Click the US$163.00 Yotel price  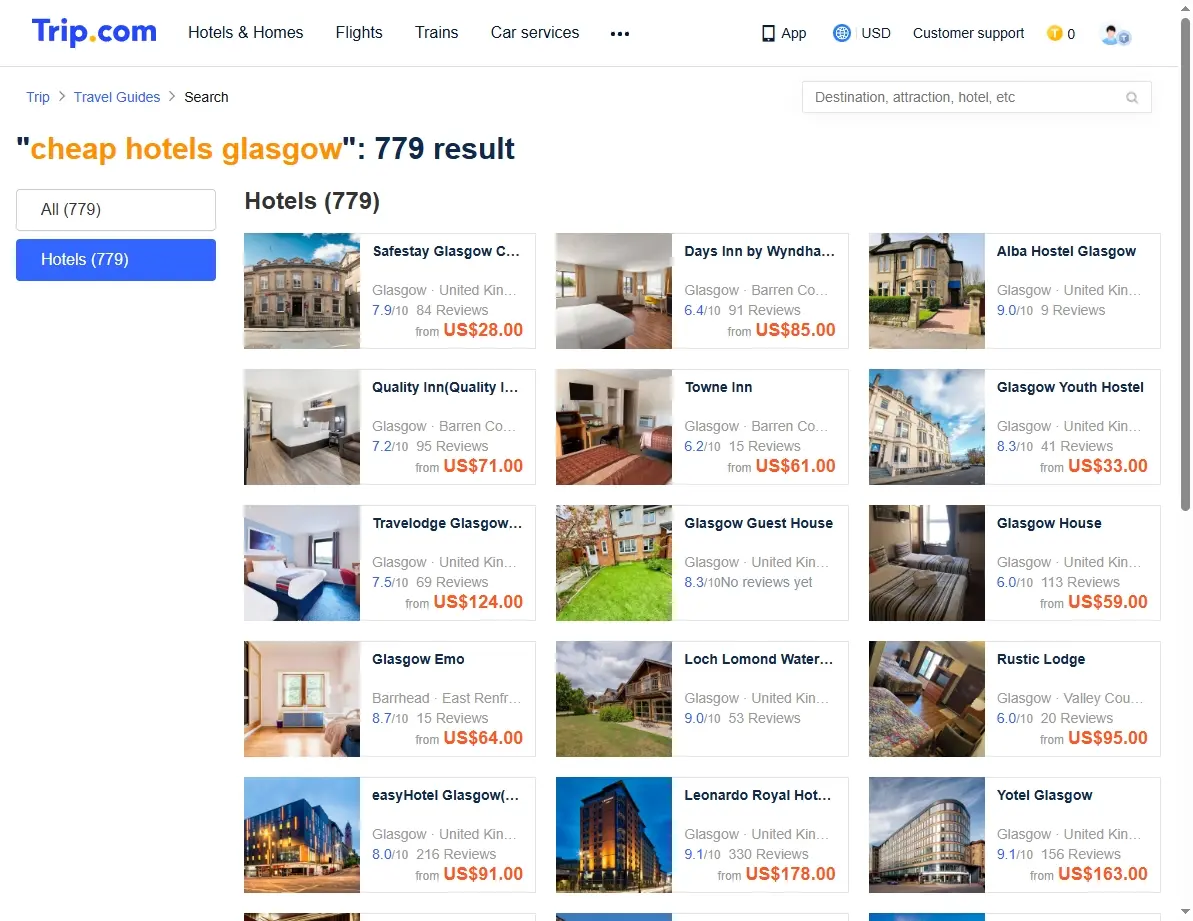tap(1103, 875)
